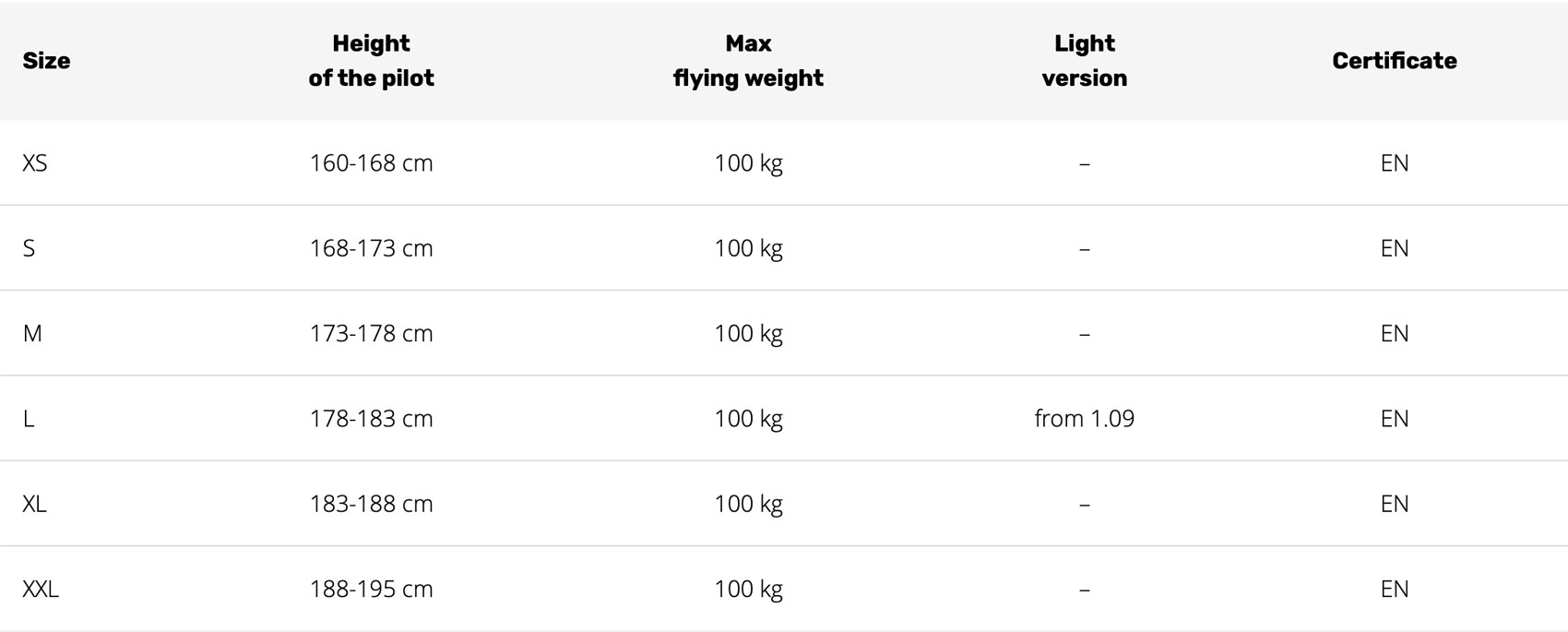Viewport: 1568px width, 632px height.
Task: Select the XL size row label
Action: [x=35, y=504]
